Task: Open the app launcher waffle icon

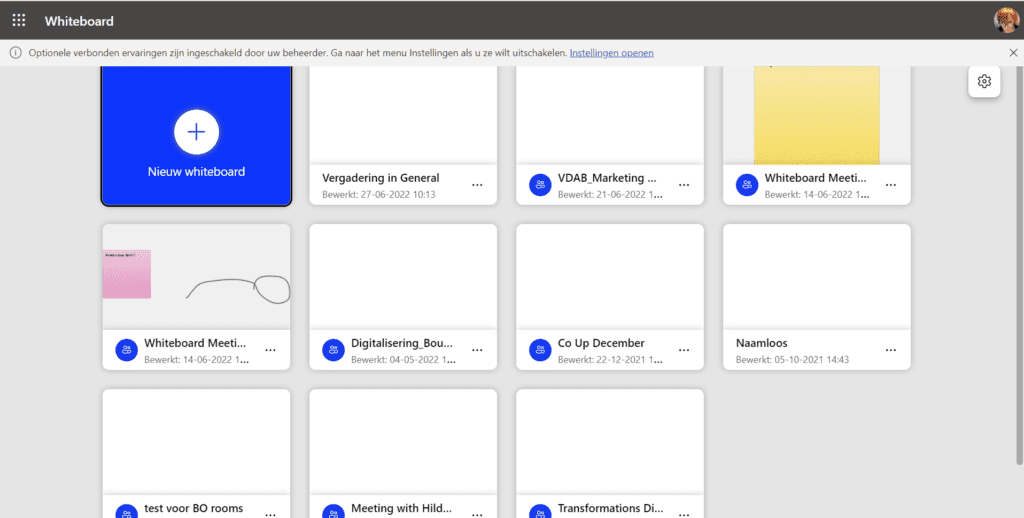Action: click(x=19, y=20)
